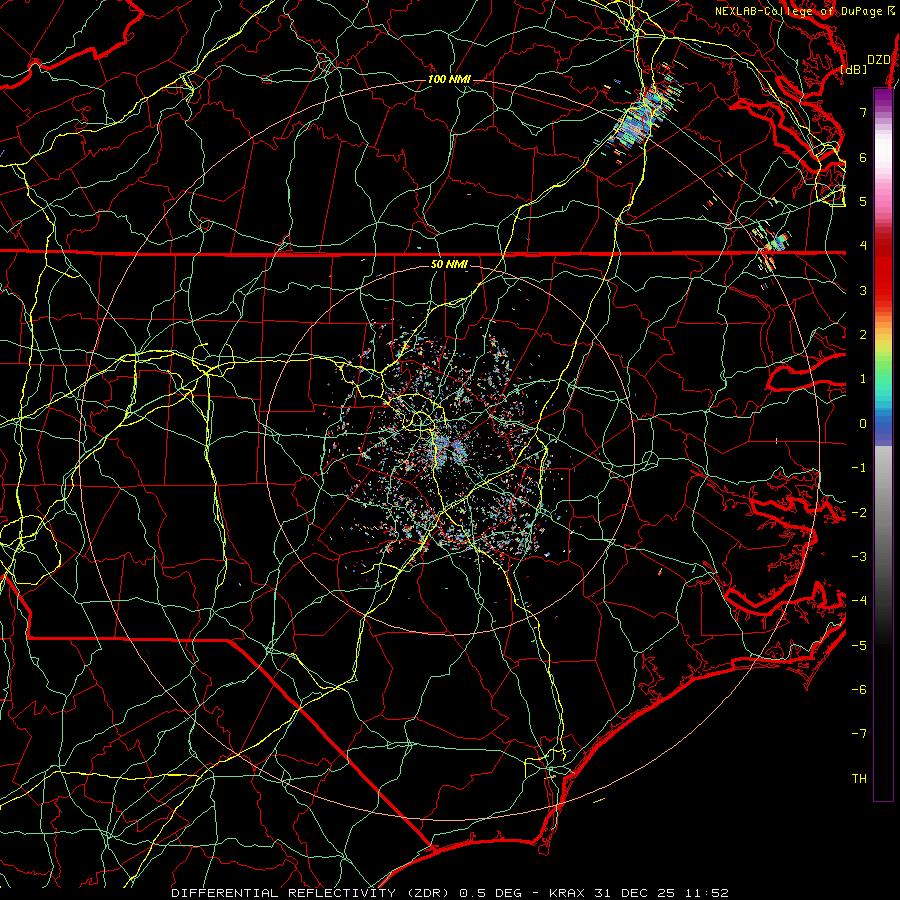Click the DZDR [dB] legend title
This screenshot has width=900, height=900.
(868, 64)
